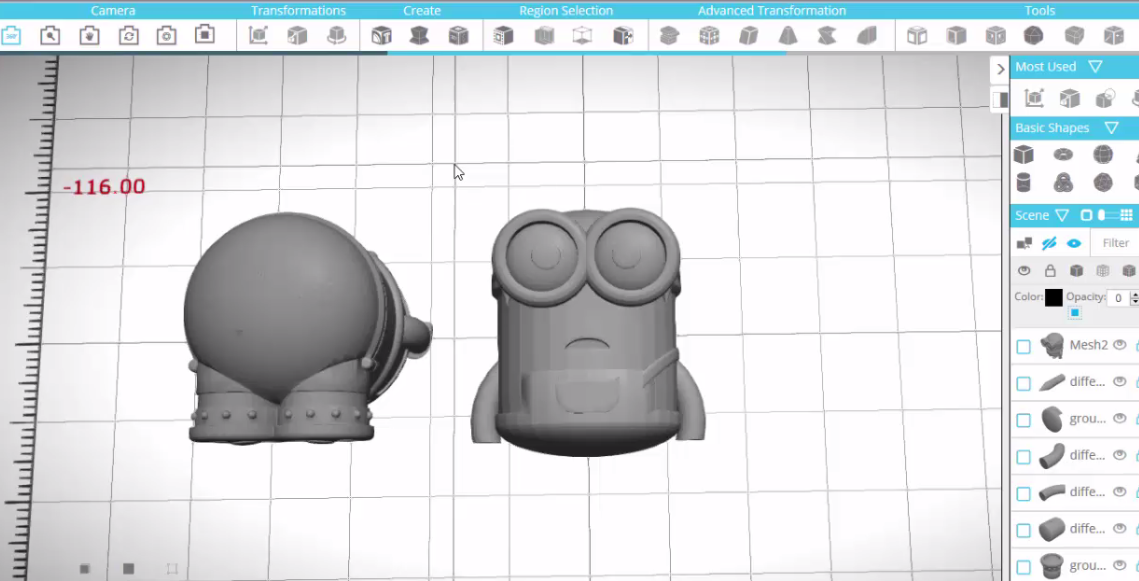The height and width of the screenshot is (581, 1139).
Task: Tick the checkbox beside the flat slanted bar object
Action: pyautogui.click(x=1024, y=383)
